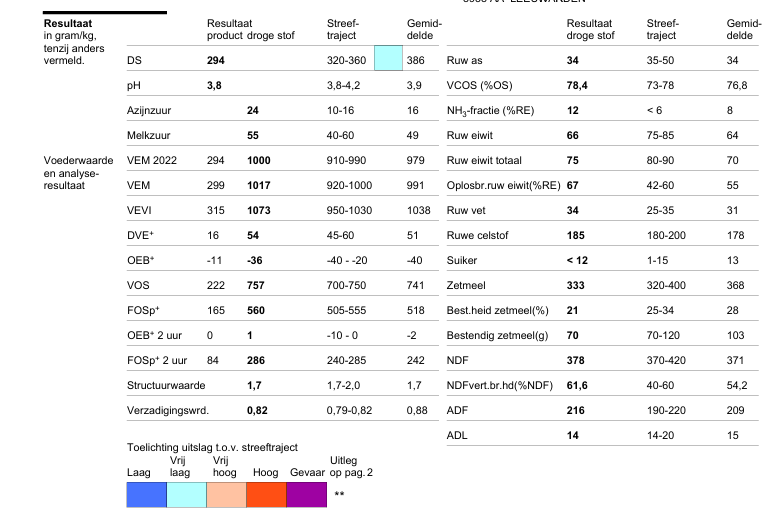
Task: Select the ADL result value 14
Action: pos(573,435)
